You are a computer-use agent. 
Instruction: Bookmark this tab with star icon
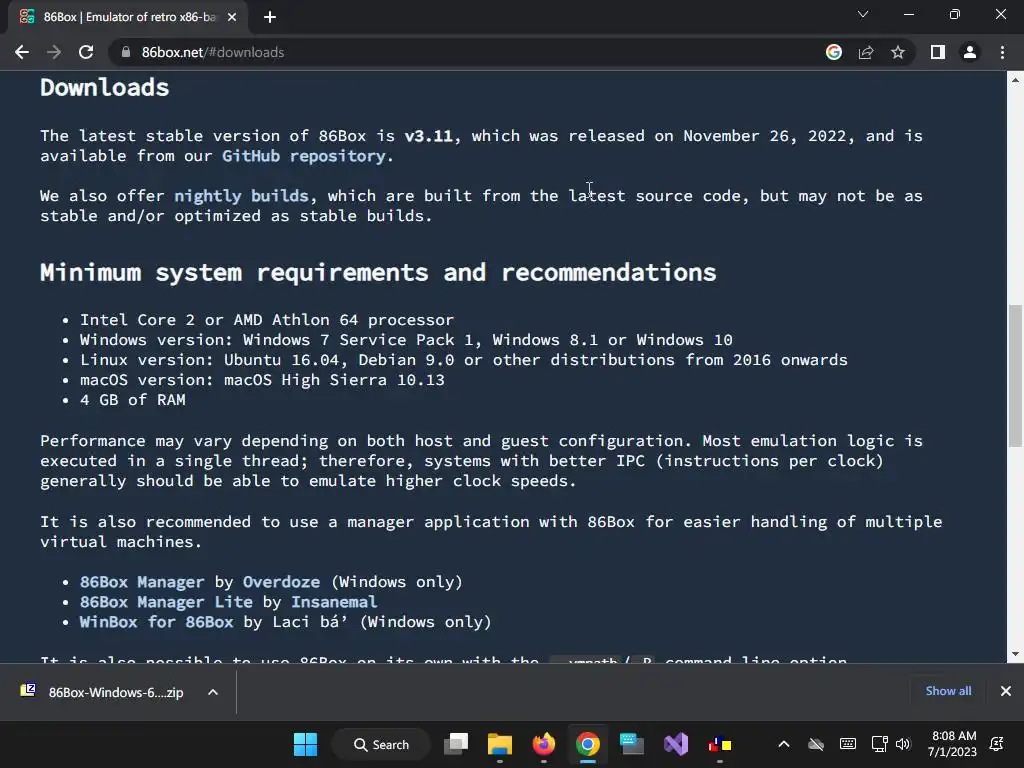pos(898,52)
